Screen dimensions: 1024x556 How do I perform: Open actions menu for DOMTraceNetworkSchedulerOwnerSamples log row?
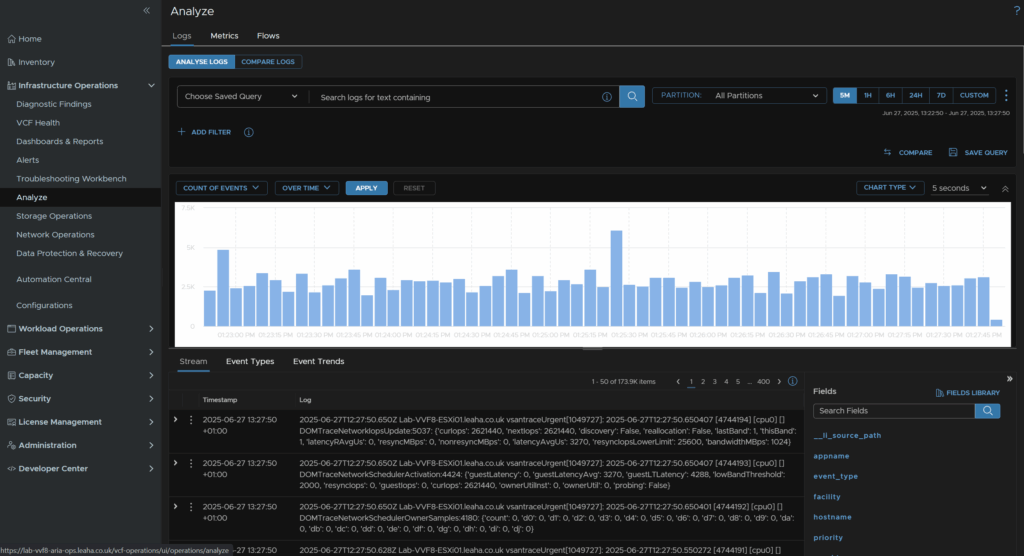191,507
